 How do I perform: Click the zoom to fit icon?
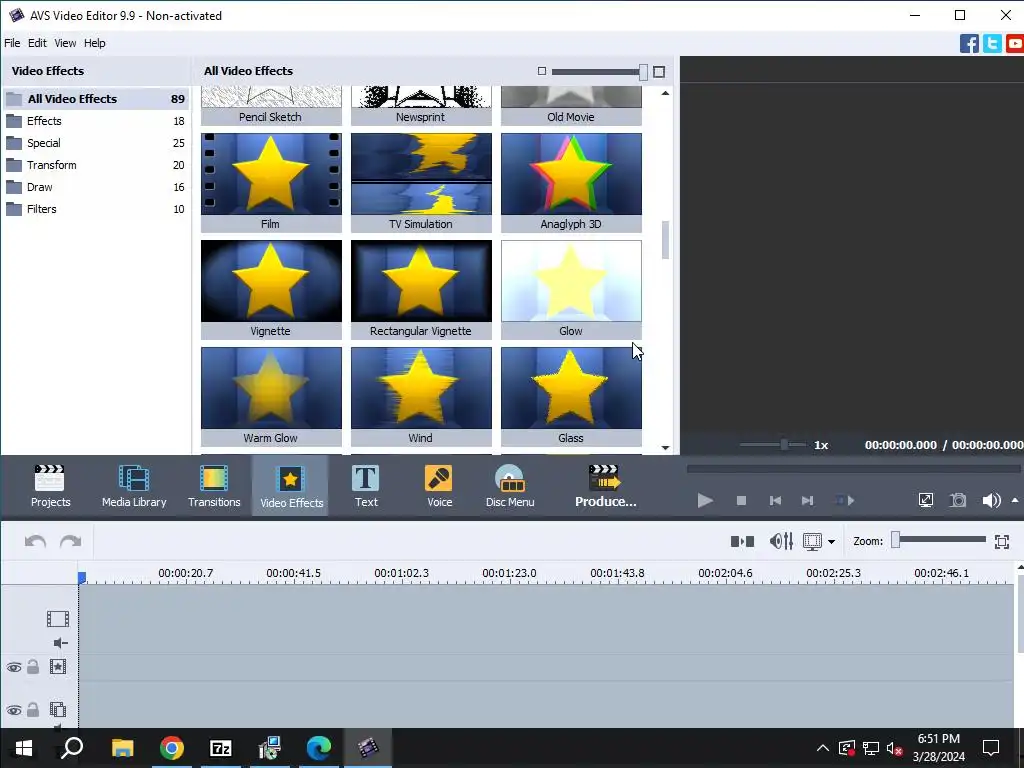click(1002, 541)
